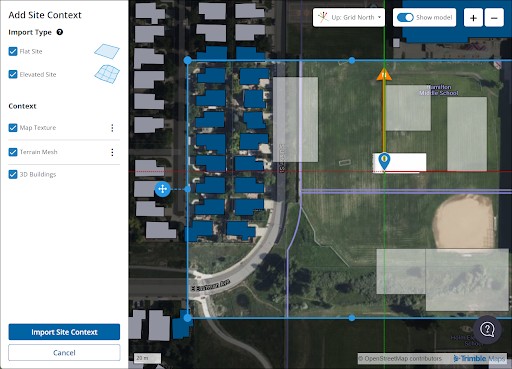Open Map Texture more options menu
This screenshot has height=369, width=512.
pyautogui.click(x=112, y=128)
